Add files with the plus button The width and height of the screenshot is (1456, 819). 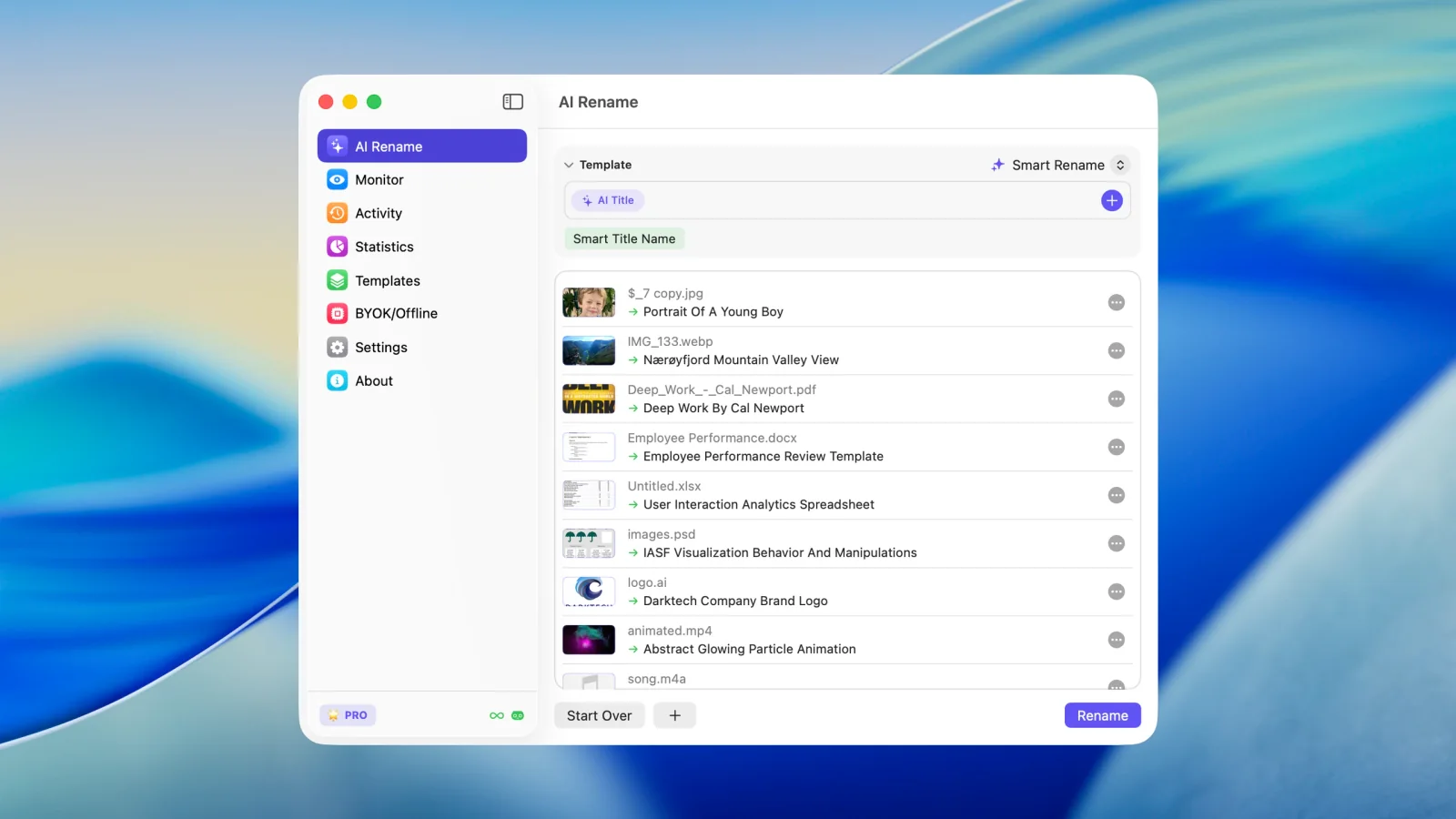coord(675,715)
